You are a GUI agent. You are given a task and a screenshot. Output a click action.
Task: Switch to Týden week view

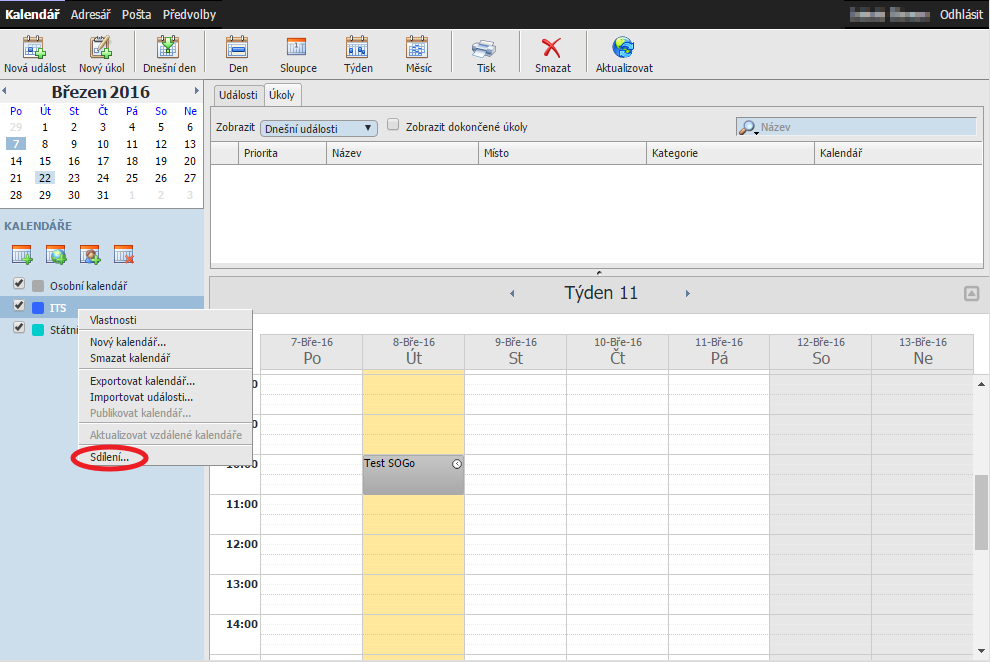[x=358, y=55]
